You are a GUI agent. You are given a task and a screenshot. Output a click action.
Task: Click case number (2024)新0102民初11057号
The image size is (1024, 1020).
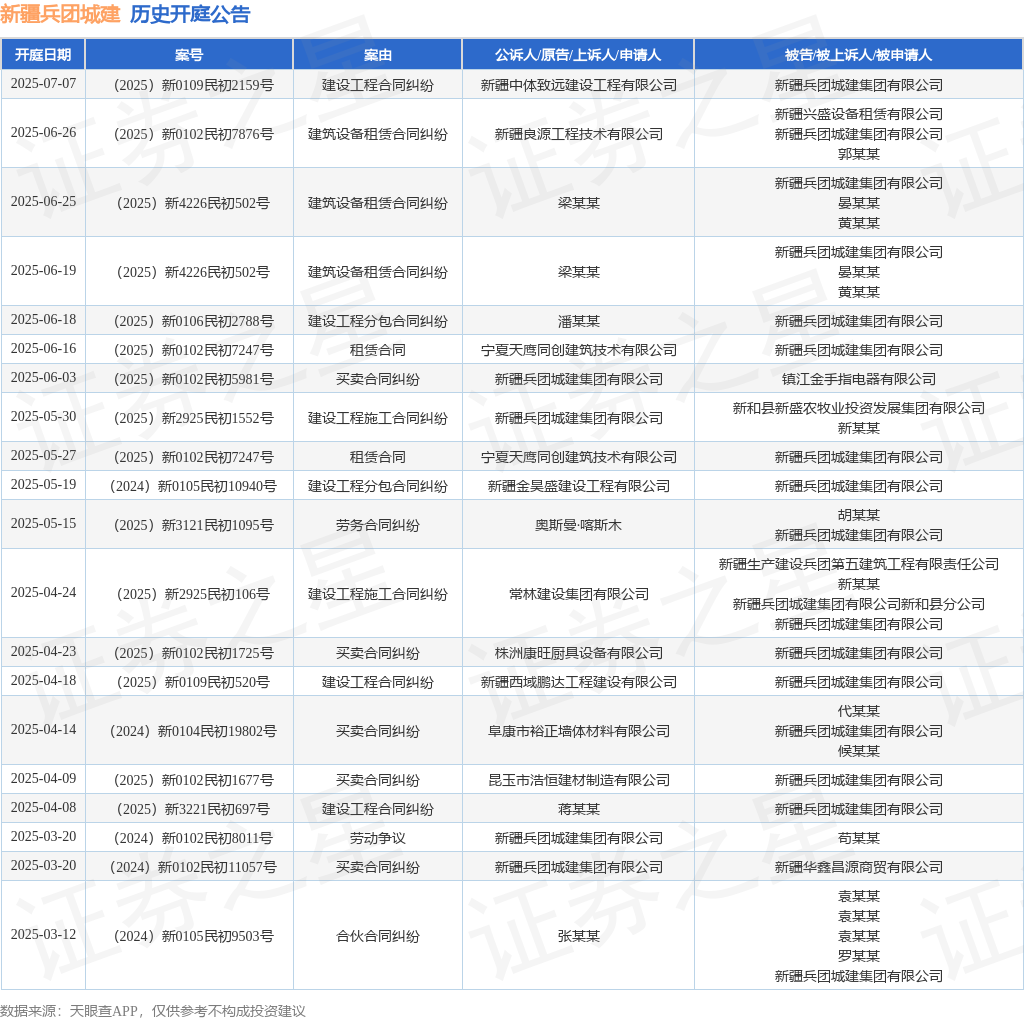(189, 867)
